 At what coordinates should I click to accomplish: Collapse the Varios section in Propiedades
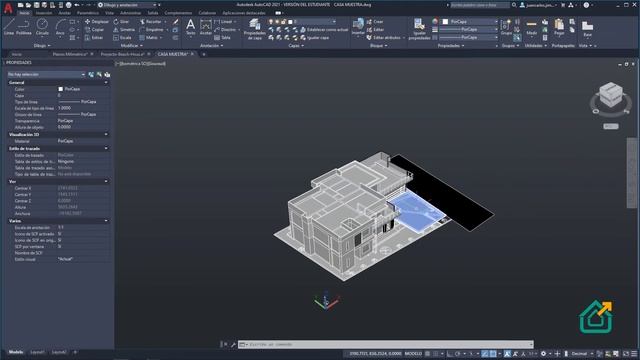106,221
